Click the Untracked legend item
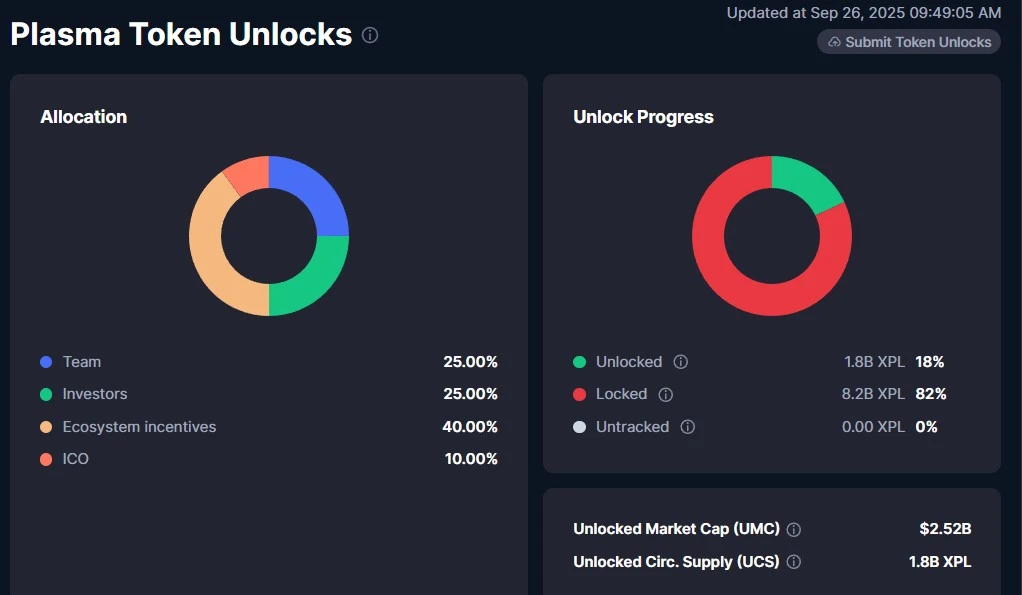Screen dimensions: 1022x595 pos(633,427)
